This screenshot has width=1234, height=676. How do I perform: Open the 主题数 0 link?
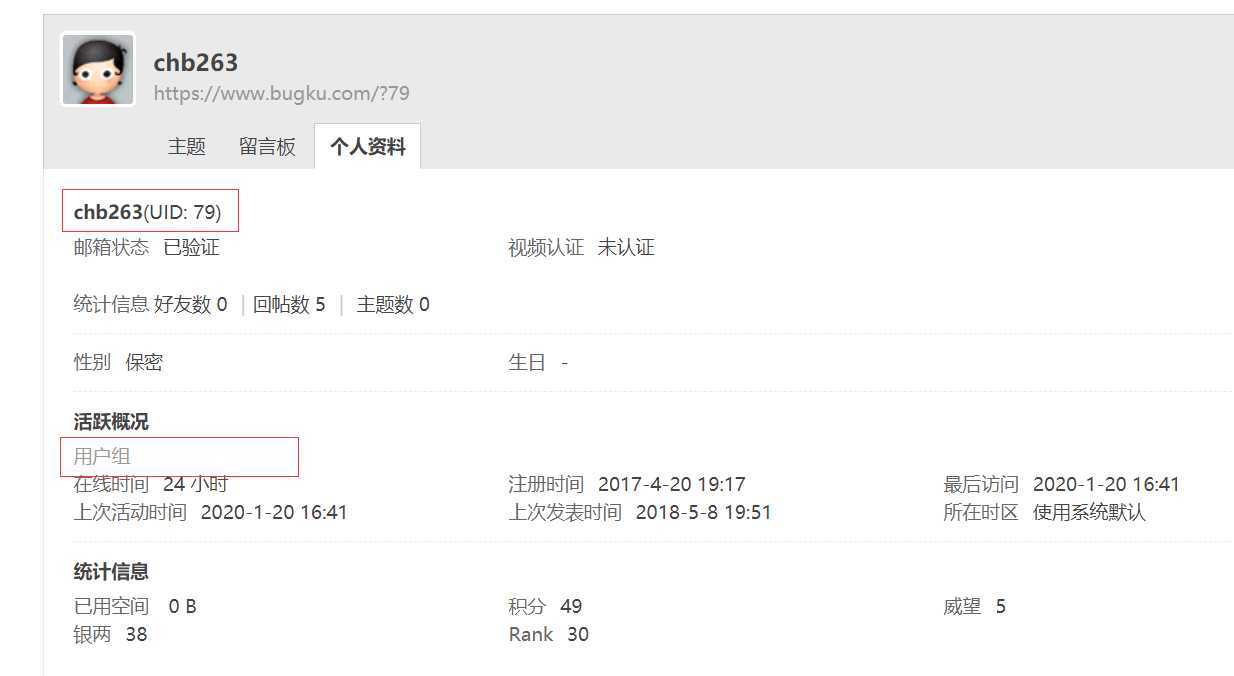click(x=393, y=304)
